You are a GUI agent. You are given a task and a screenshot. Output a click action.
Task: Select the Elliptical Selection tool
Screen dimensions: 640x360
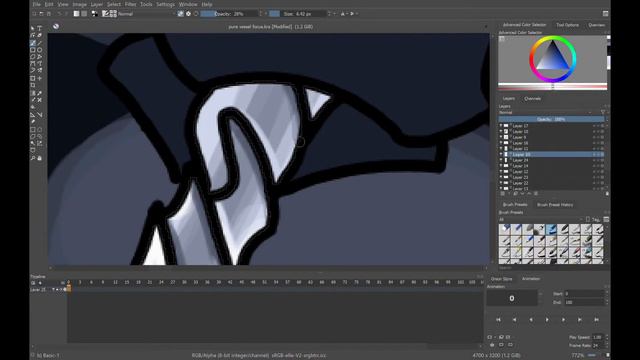coord(40,130)
